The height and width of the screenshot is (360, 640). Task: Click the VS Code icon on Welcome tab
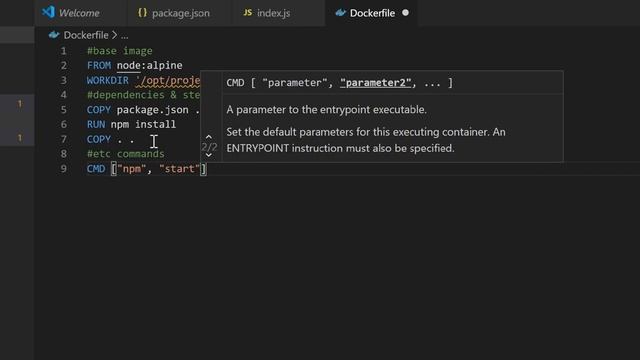tap(48, 12)
